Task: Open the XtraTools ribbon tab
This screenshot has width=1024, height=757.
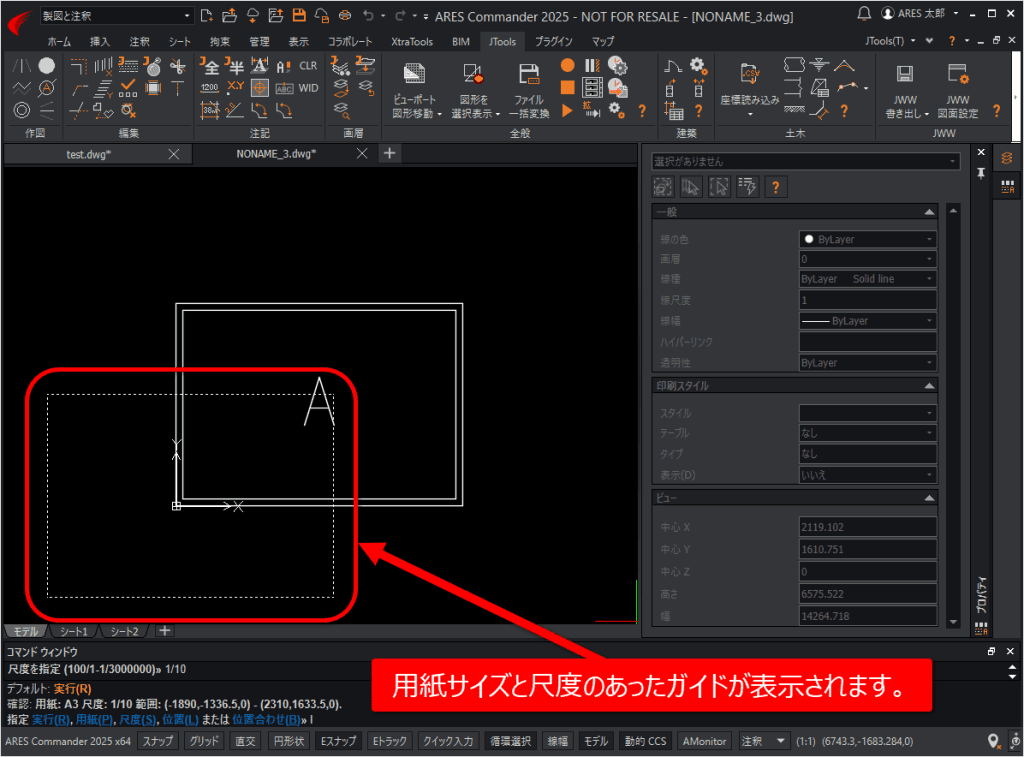Action: pos(412,41)
